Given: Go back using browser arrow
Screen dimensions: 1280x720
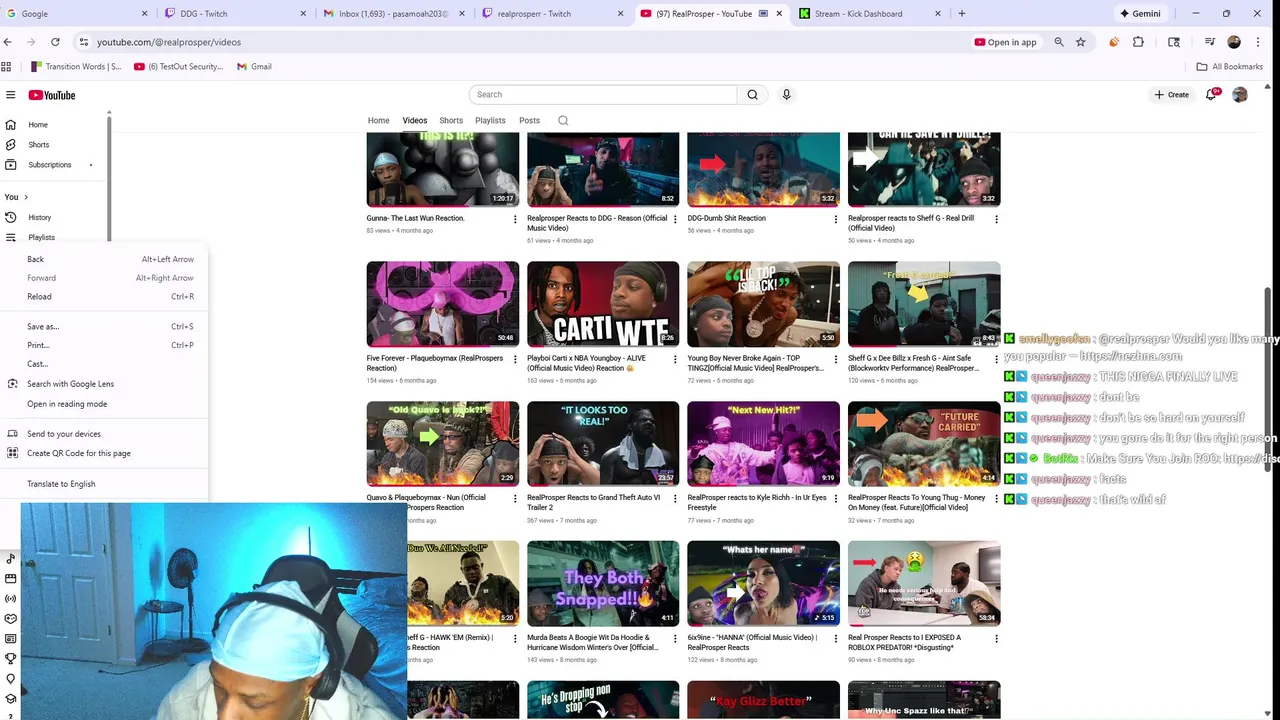Looking at the screenshot, I should 8,42.
